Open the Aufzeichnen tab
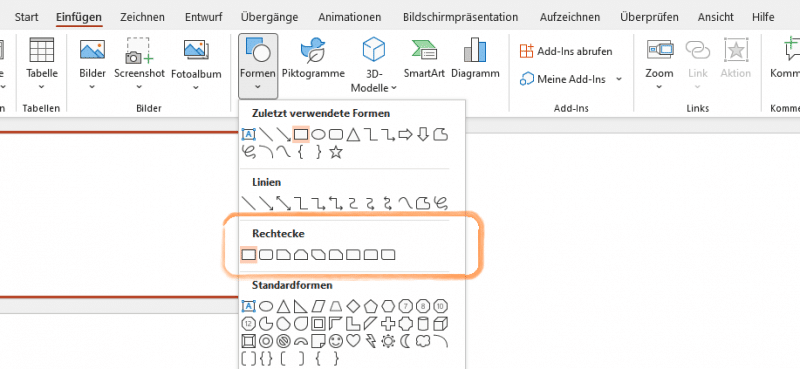The width and height of the screenshot is (800, 369). tap(570, 17)
